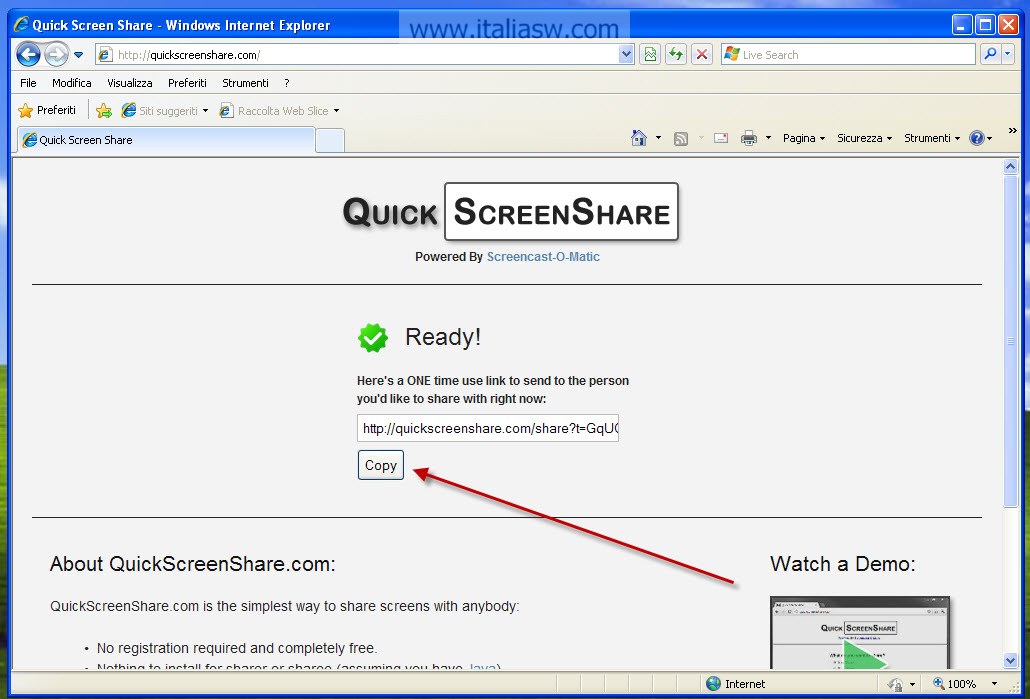Open the search provider options dropdown
1030x699 pixels.
(x=1008, y=55)
